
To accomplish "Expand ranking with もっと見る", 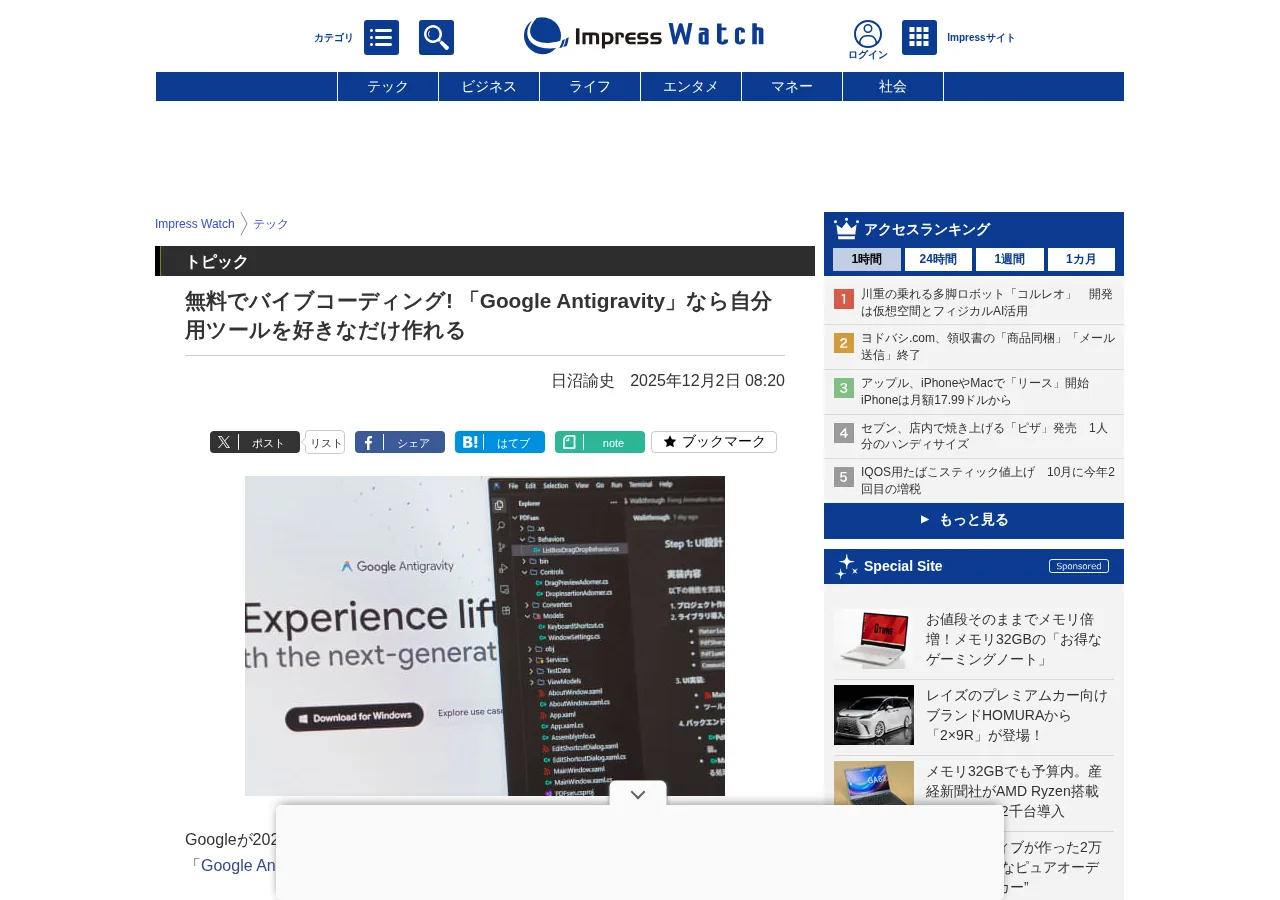I will coord(974,520).
